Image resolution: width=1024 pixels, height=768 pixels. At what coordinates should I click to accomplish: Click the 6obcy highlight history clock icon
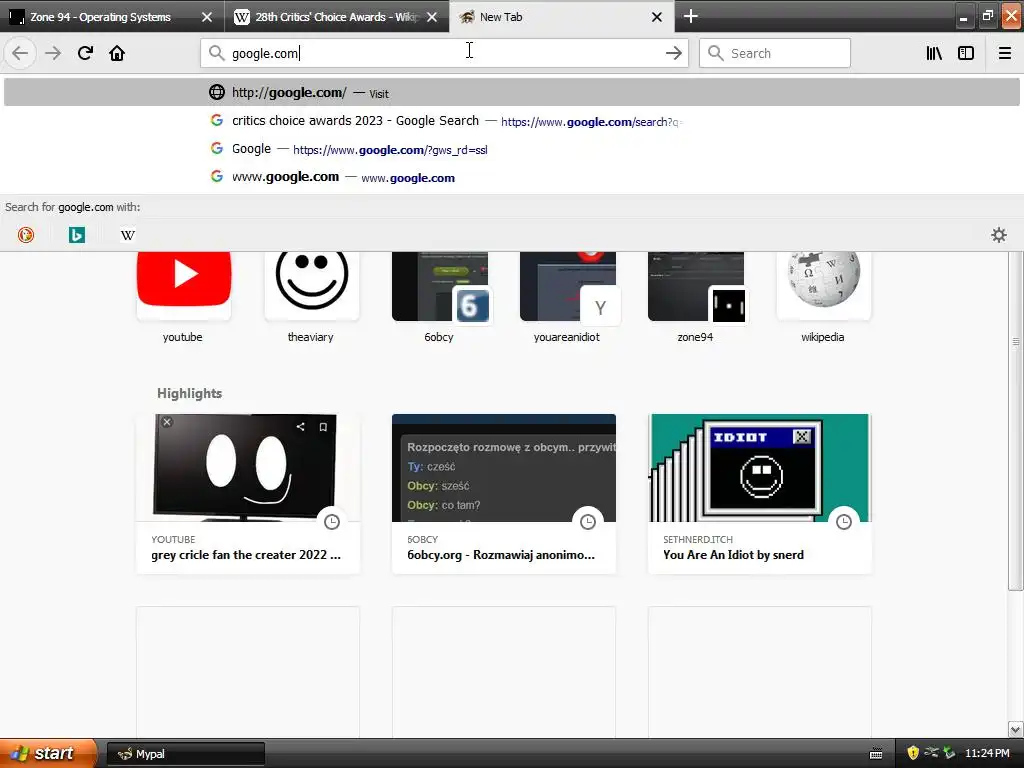tap(588, 522)
